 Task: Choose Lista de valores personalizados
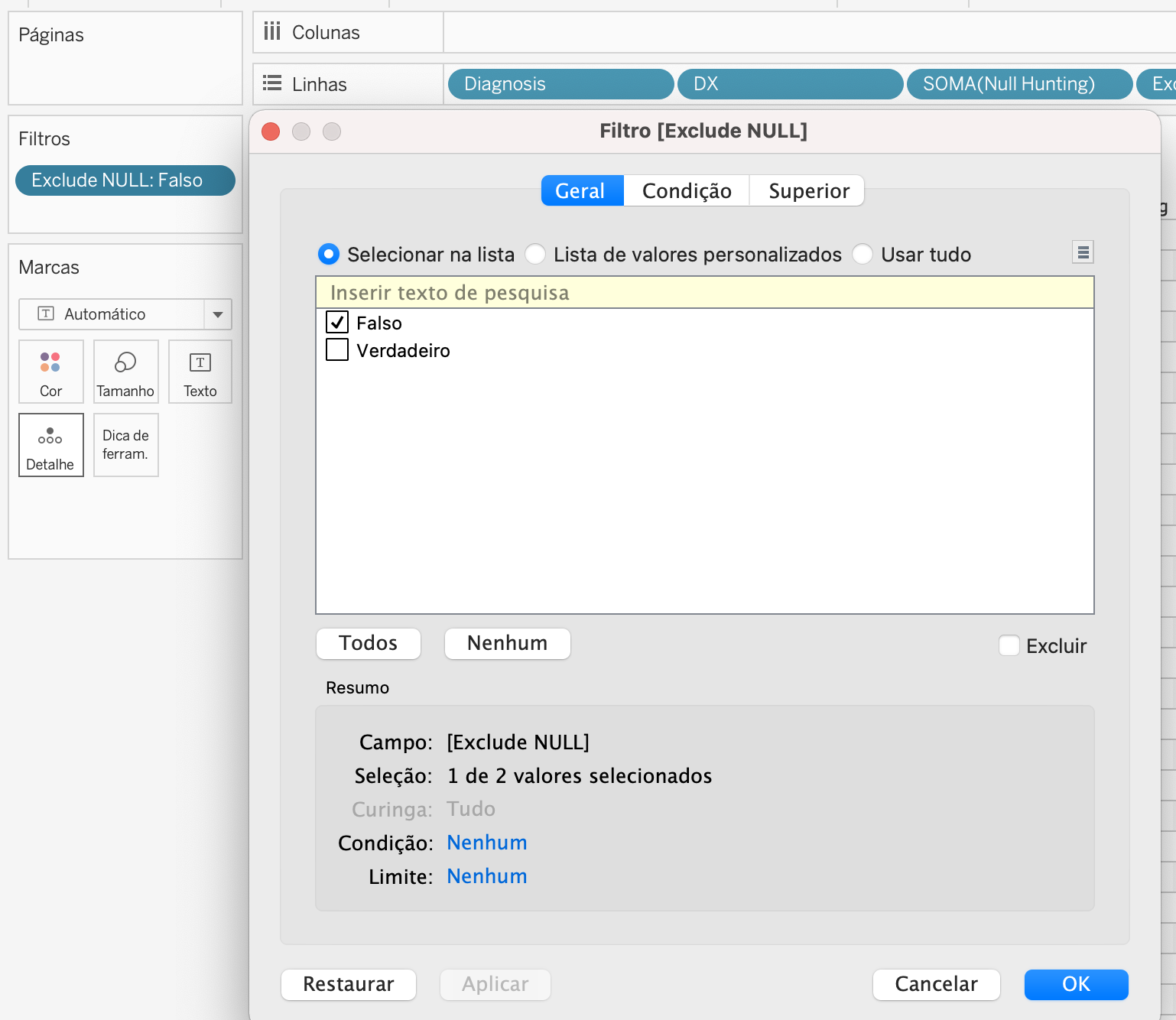point(536,254)
